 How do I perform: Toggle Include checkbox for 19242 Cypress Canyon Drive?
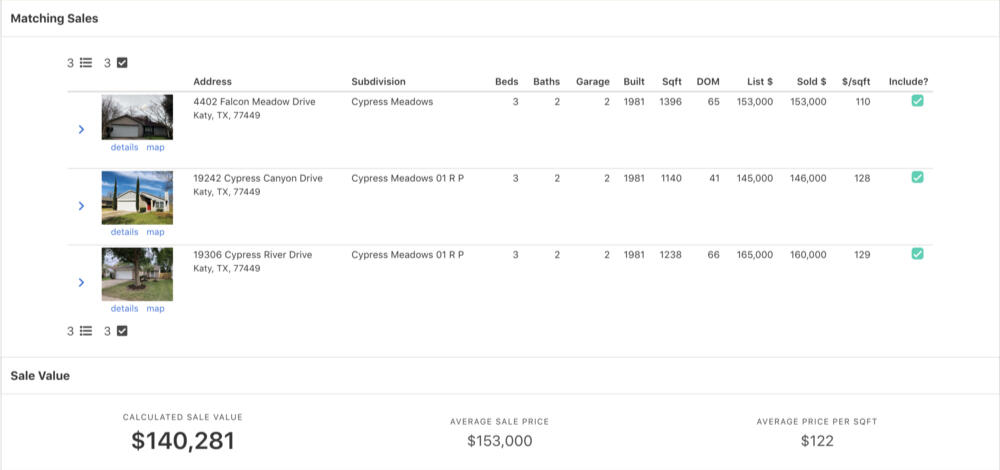tap(917, 177)
